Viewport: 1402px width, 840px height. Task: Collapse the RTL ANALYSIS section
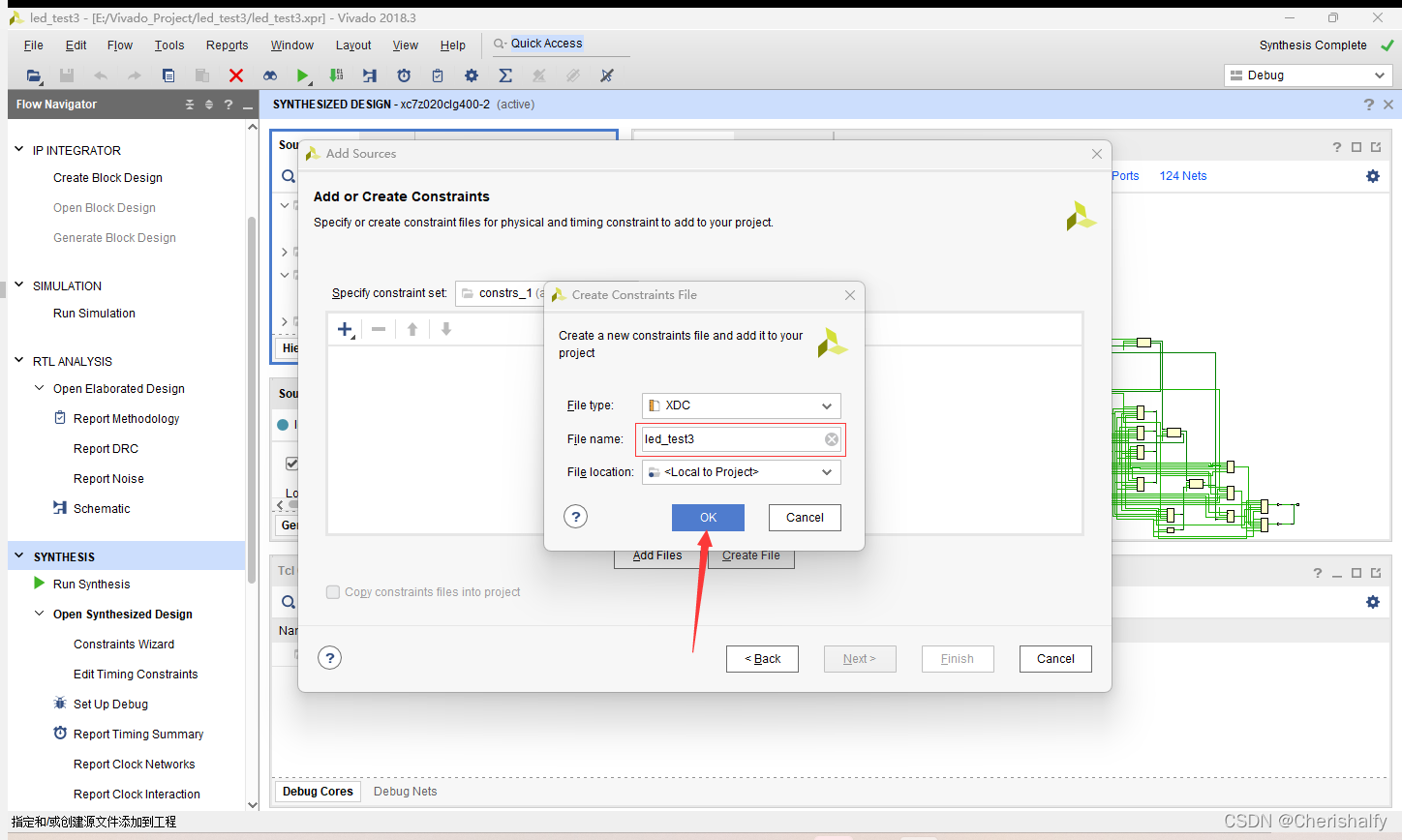pos(18,361)
